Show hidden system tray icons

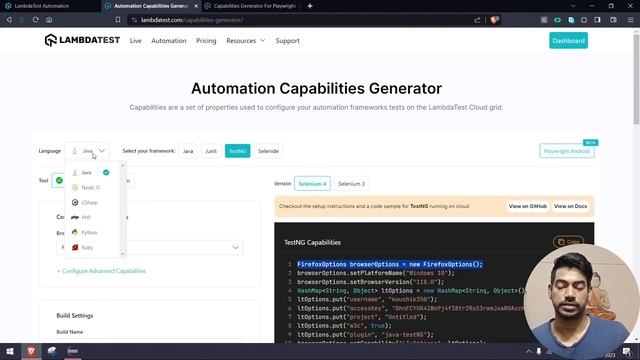coord(529,351)
